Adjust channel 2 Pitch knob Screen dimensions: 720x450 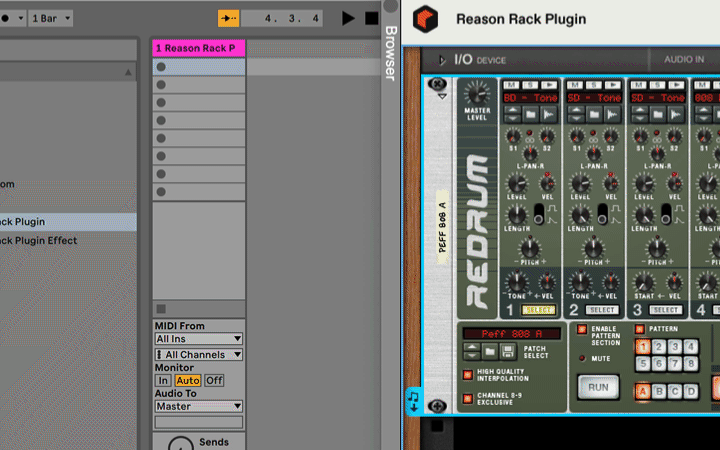point(593,248)
